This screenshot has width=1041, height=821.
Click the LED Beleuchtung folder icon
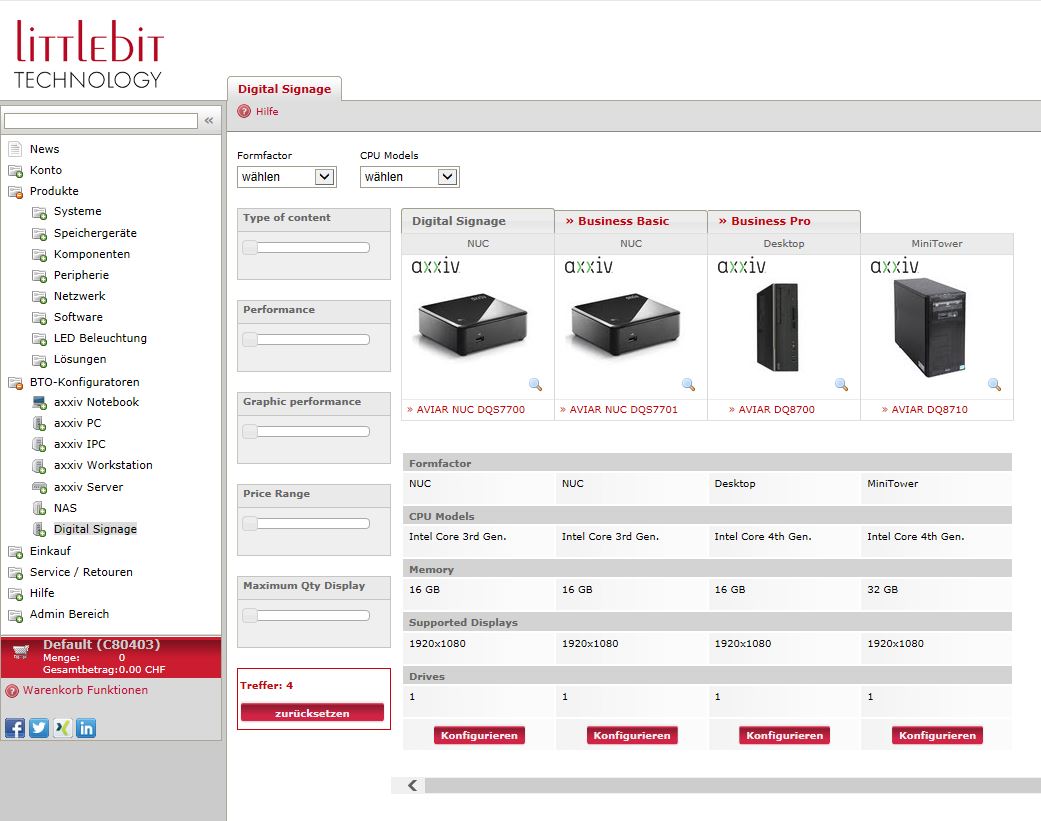(39, 339)
